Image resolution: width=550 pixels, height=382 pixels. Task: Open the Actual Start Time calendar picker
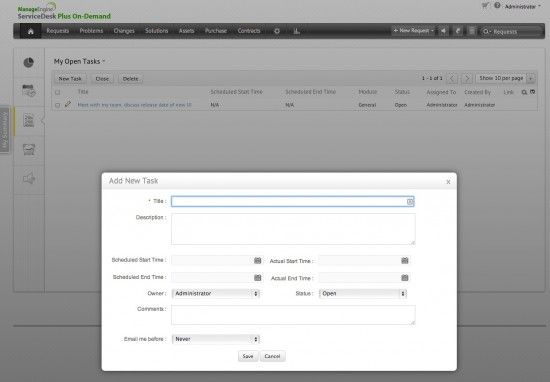pos(405,260)
